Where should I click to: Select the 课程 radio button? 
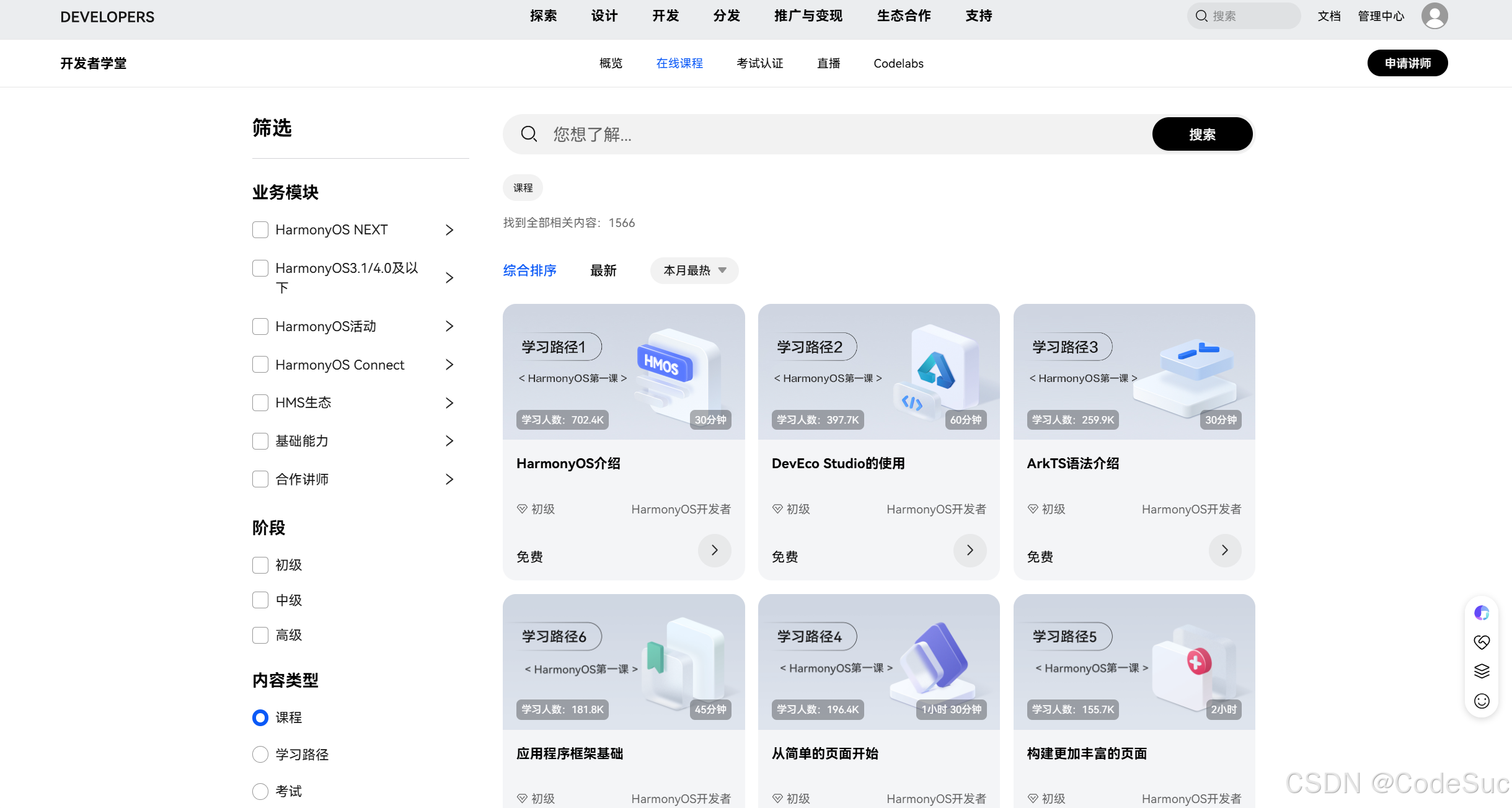tap(260, 717)
